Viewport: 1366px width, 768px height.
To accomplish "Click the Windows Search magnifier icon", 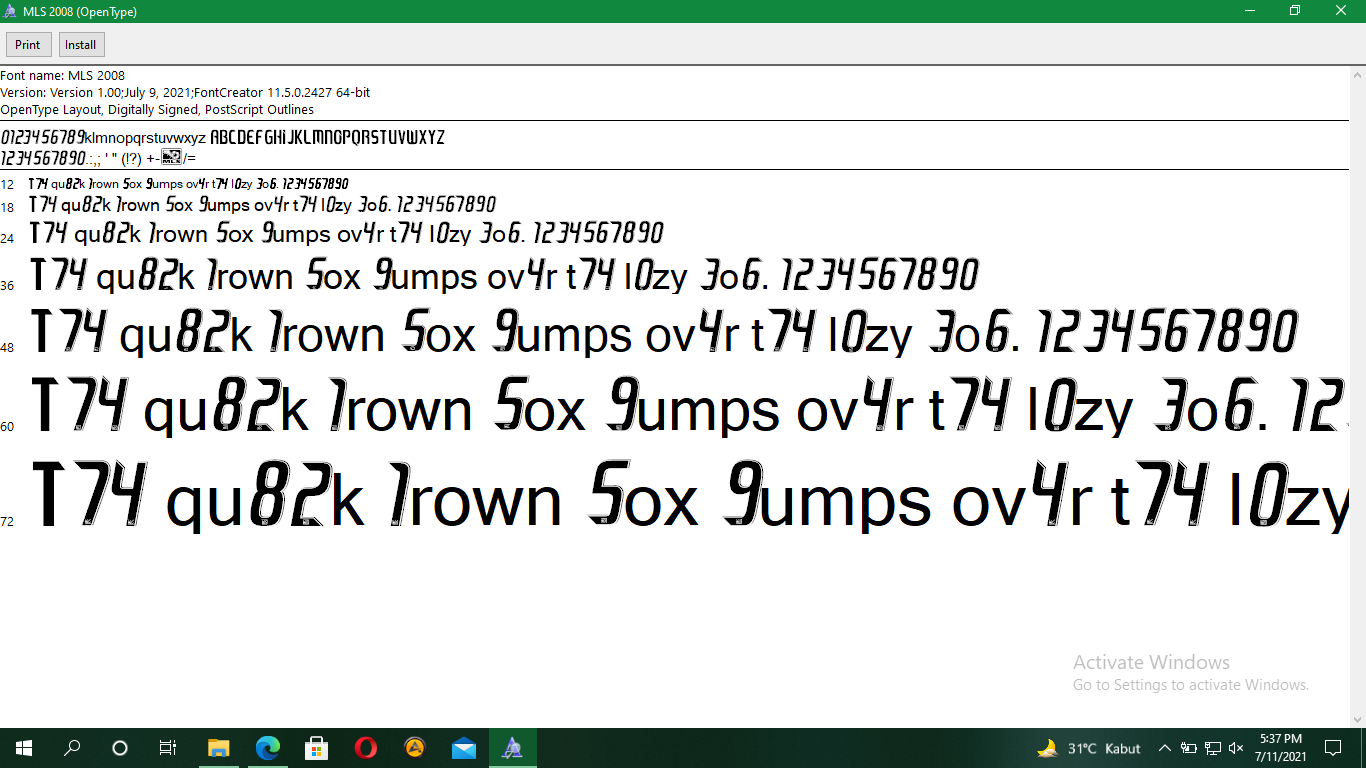I will [x=70, y=747].
